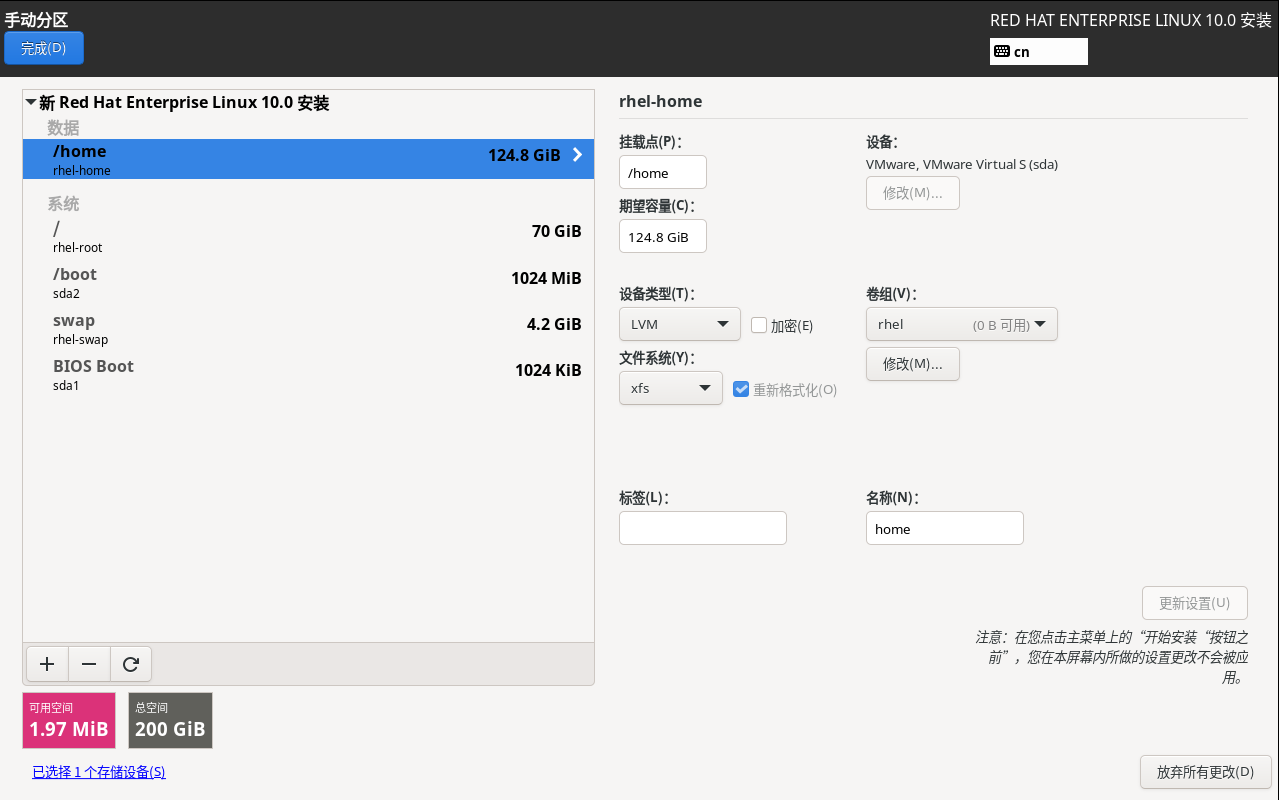Click the plus icon to add mount point

(x=46, y=663)
